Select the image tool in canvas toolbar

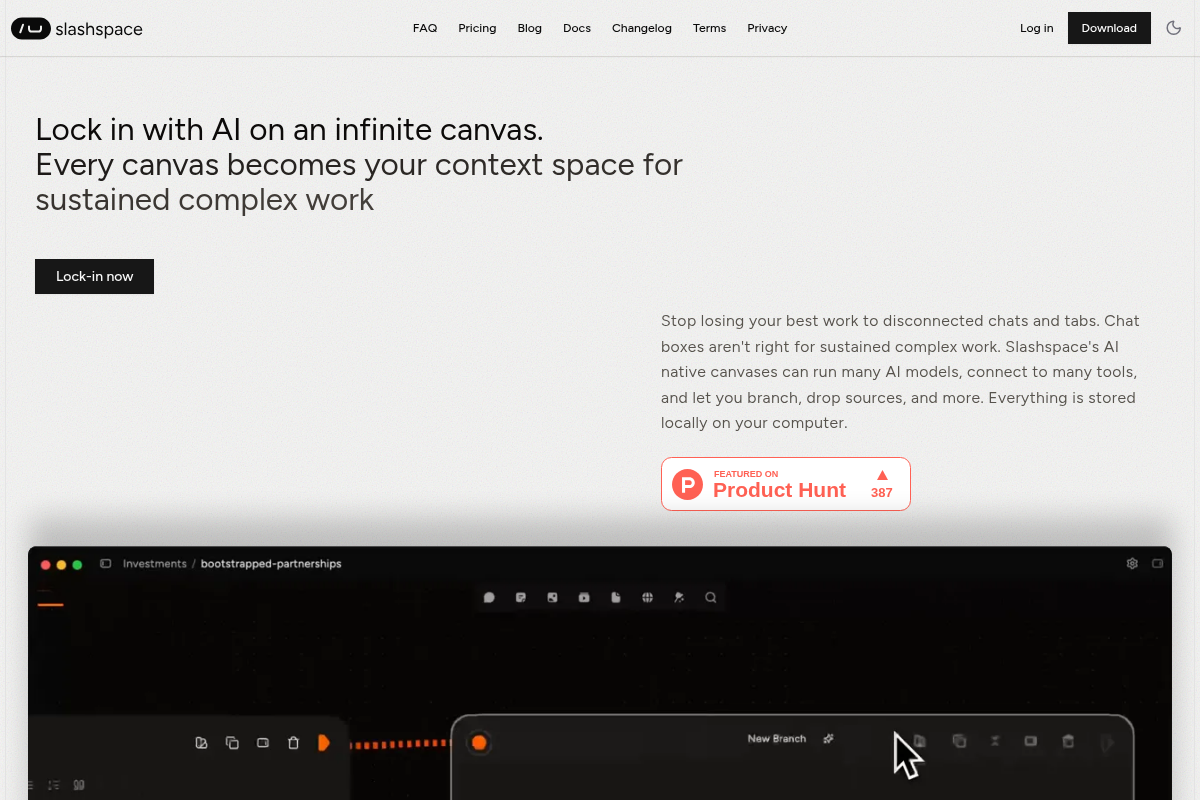tap(552, 598)
